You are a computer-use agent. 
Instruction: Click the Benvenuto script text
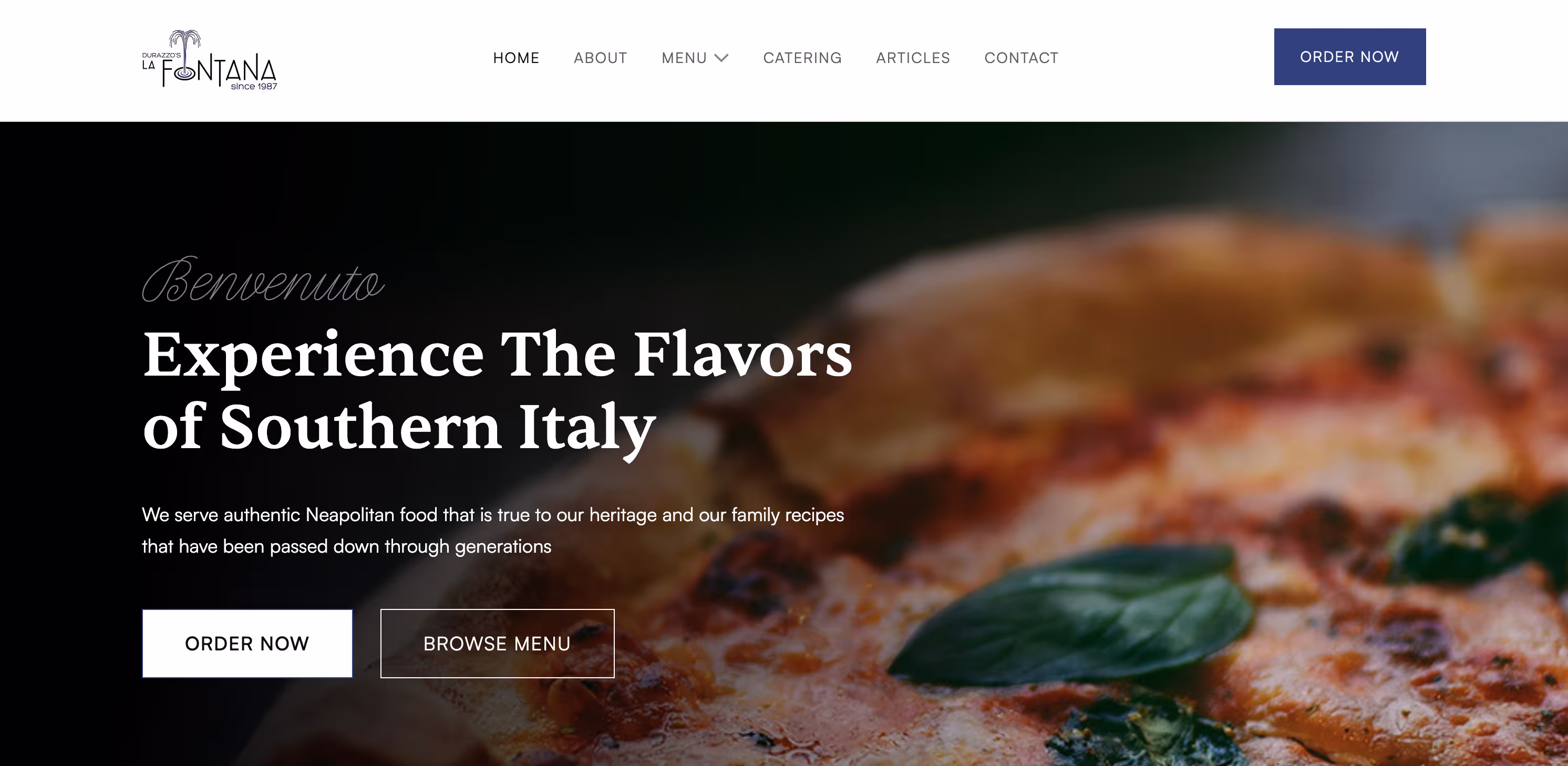pos(263,280)
